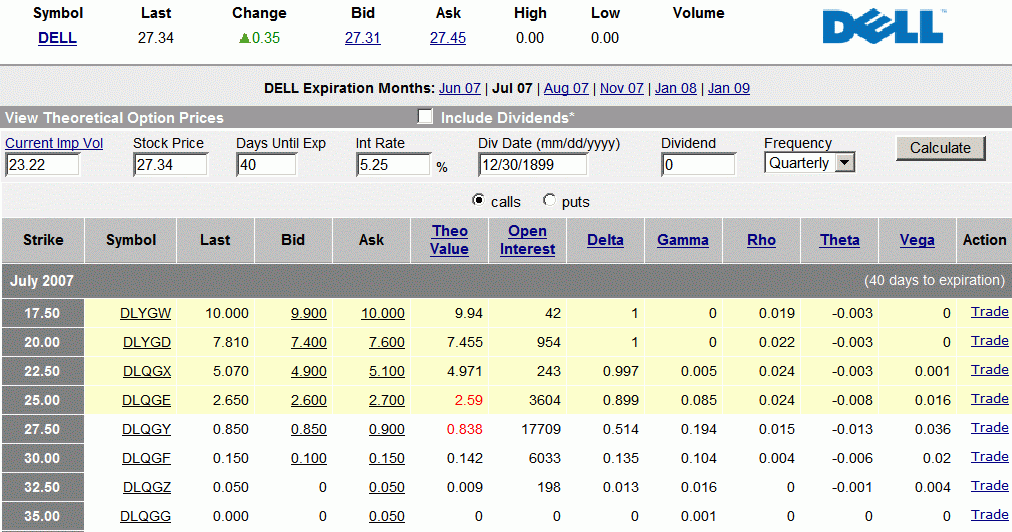Click the 27.45 ask price link
Image resolution: width=1012 pixels, height=532 pixels.
click(448, 38)
